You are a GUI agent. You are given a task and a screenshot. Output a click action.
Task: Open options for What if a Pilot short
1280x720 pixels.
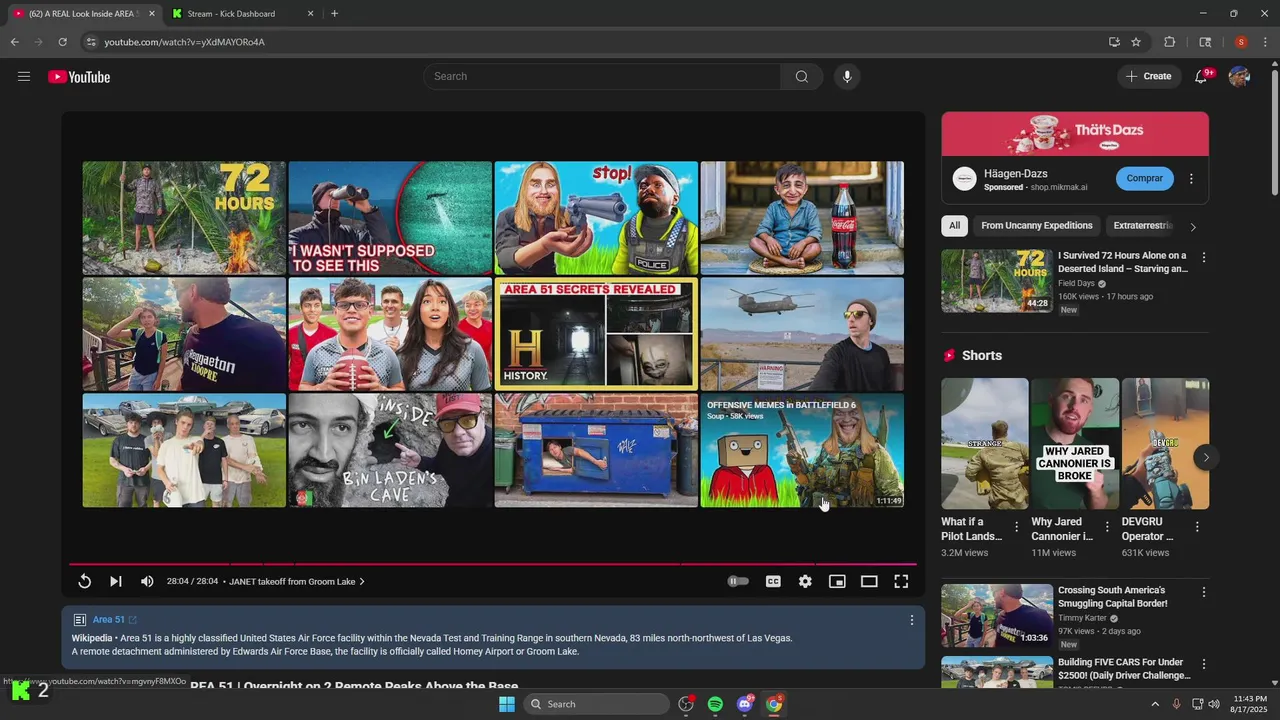point(1017,527)
